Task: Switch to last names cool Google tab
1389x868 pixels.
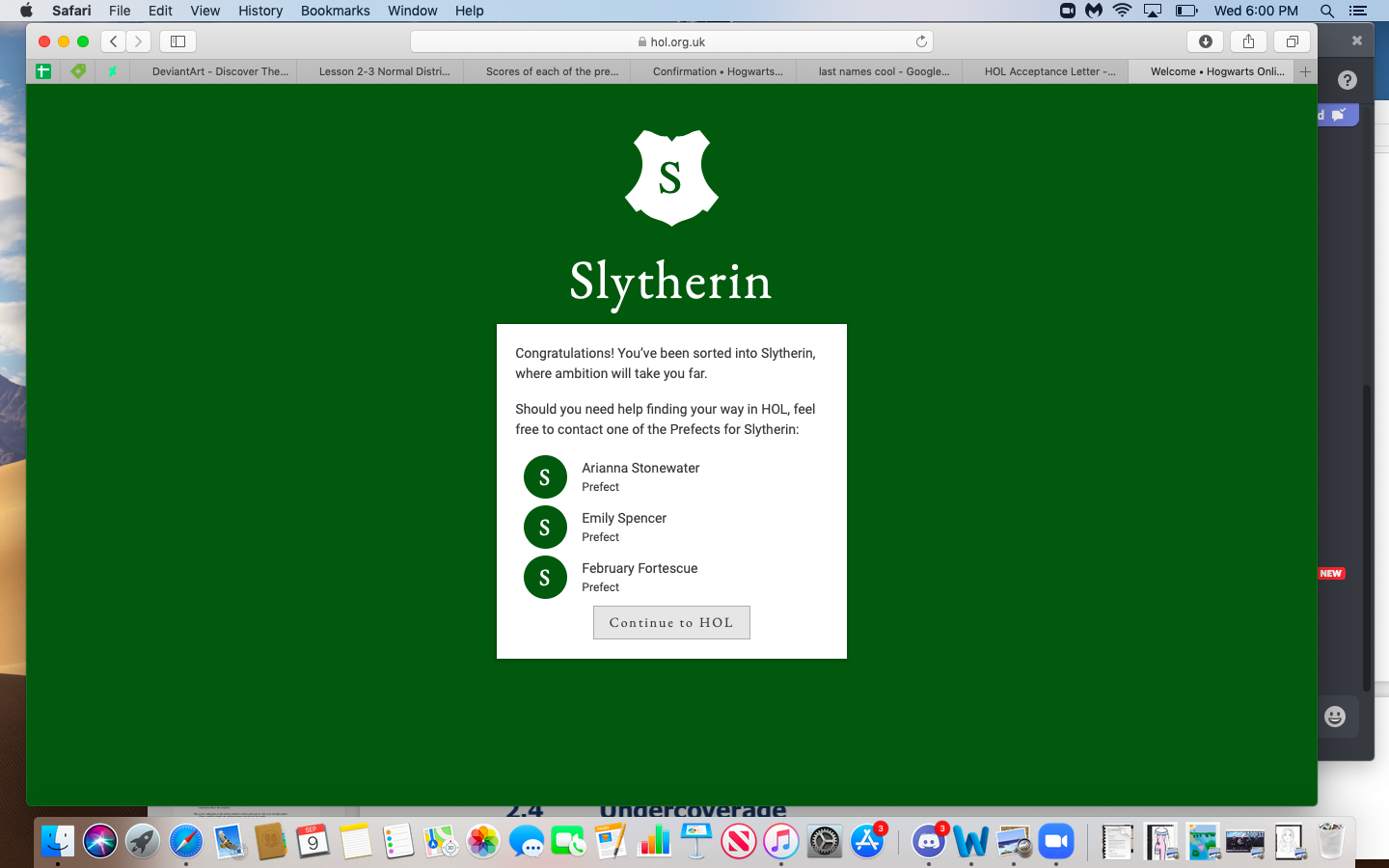Action: pyautogui.click(x=880, y=71)
